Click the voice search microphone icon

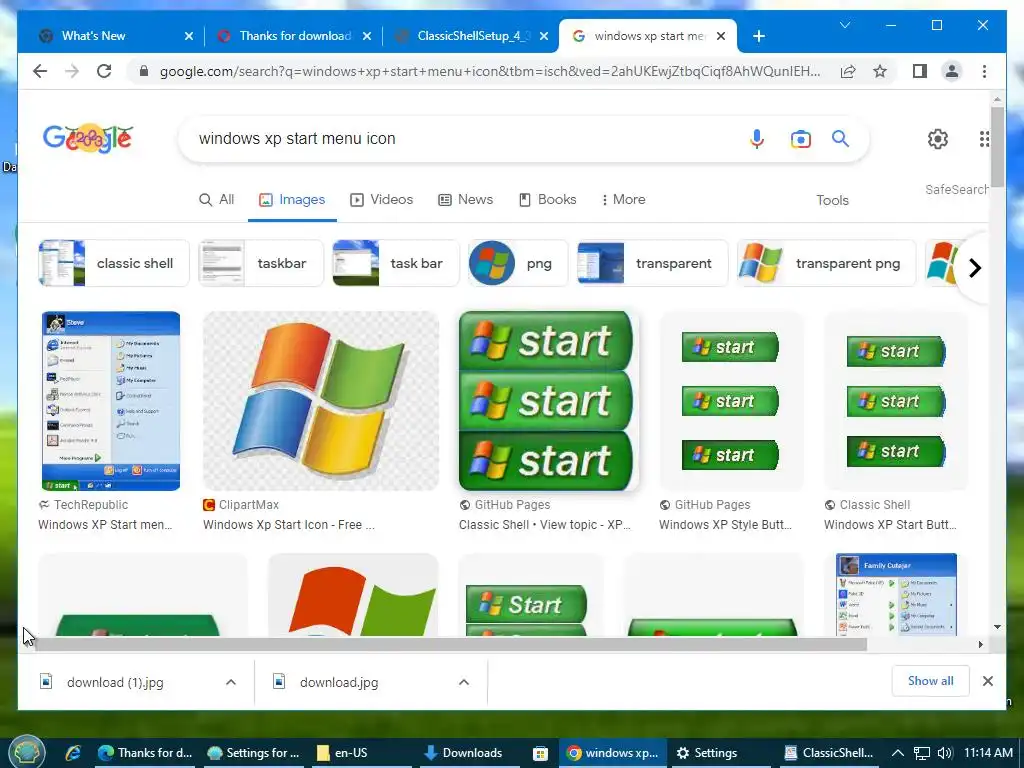[x=757, y=138]
